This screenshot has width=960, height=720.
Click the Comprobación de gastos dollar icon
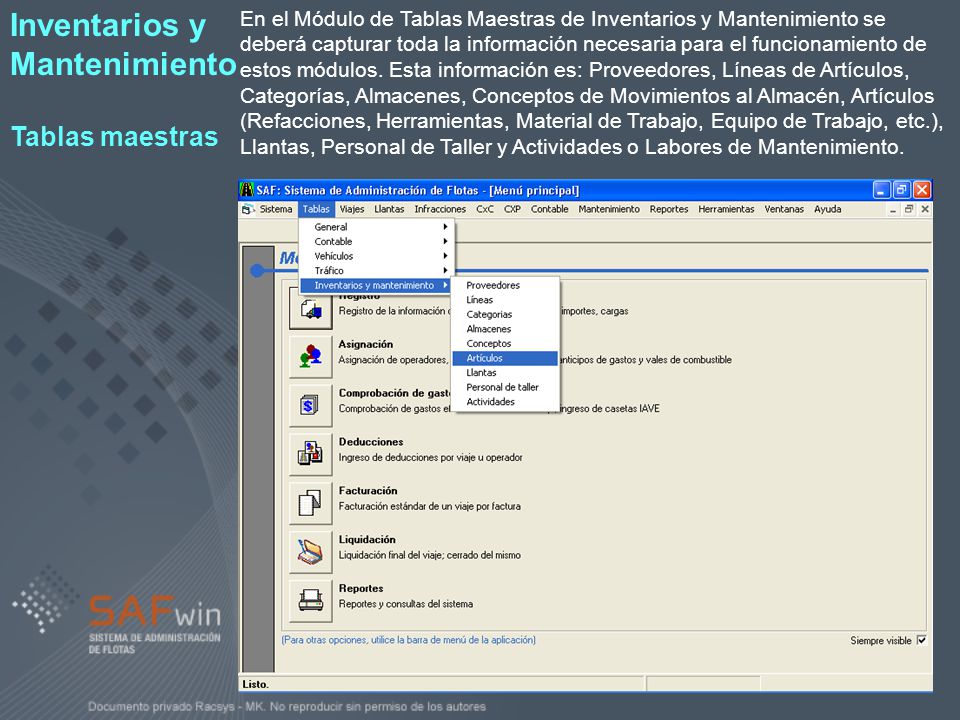310,405
